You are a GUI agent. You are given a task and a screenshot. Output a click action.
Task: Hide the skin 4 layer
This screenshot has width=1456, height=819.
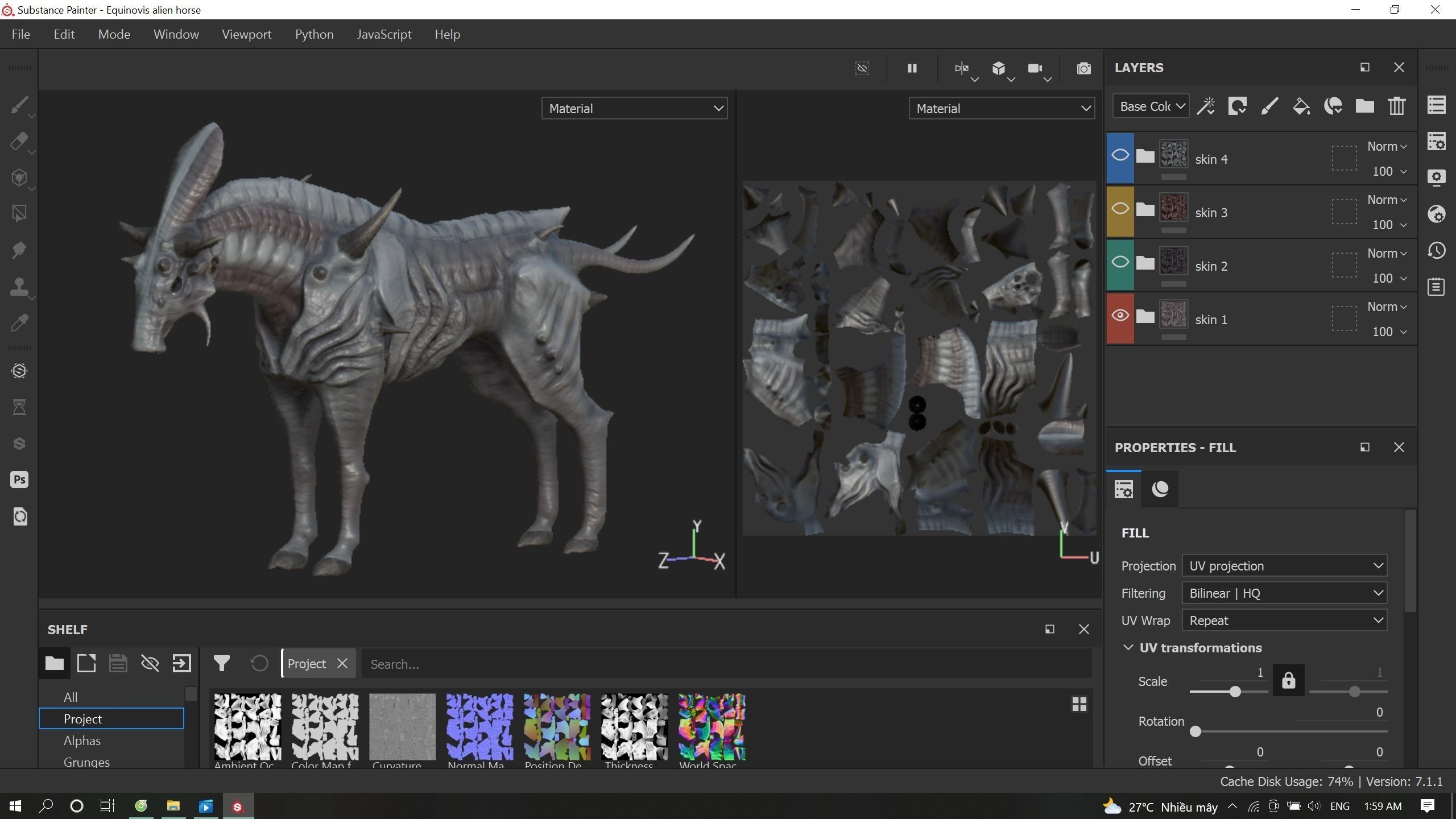(1120, 155)
